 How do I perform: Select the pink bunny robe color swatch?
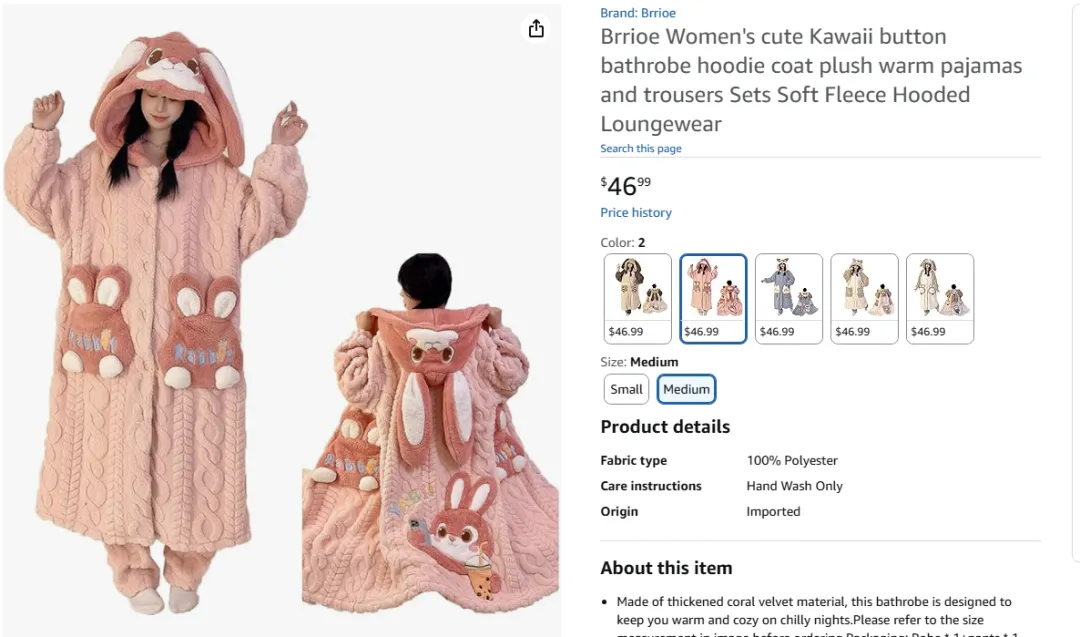713,298
